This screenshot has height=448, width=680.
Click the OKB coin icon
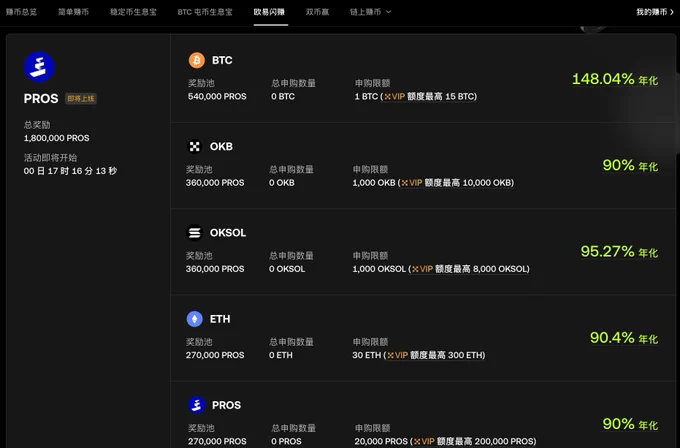tap(194, 147)
